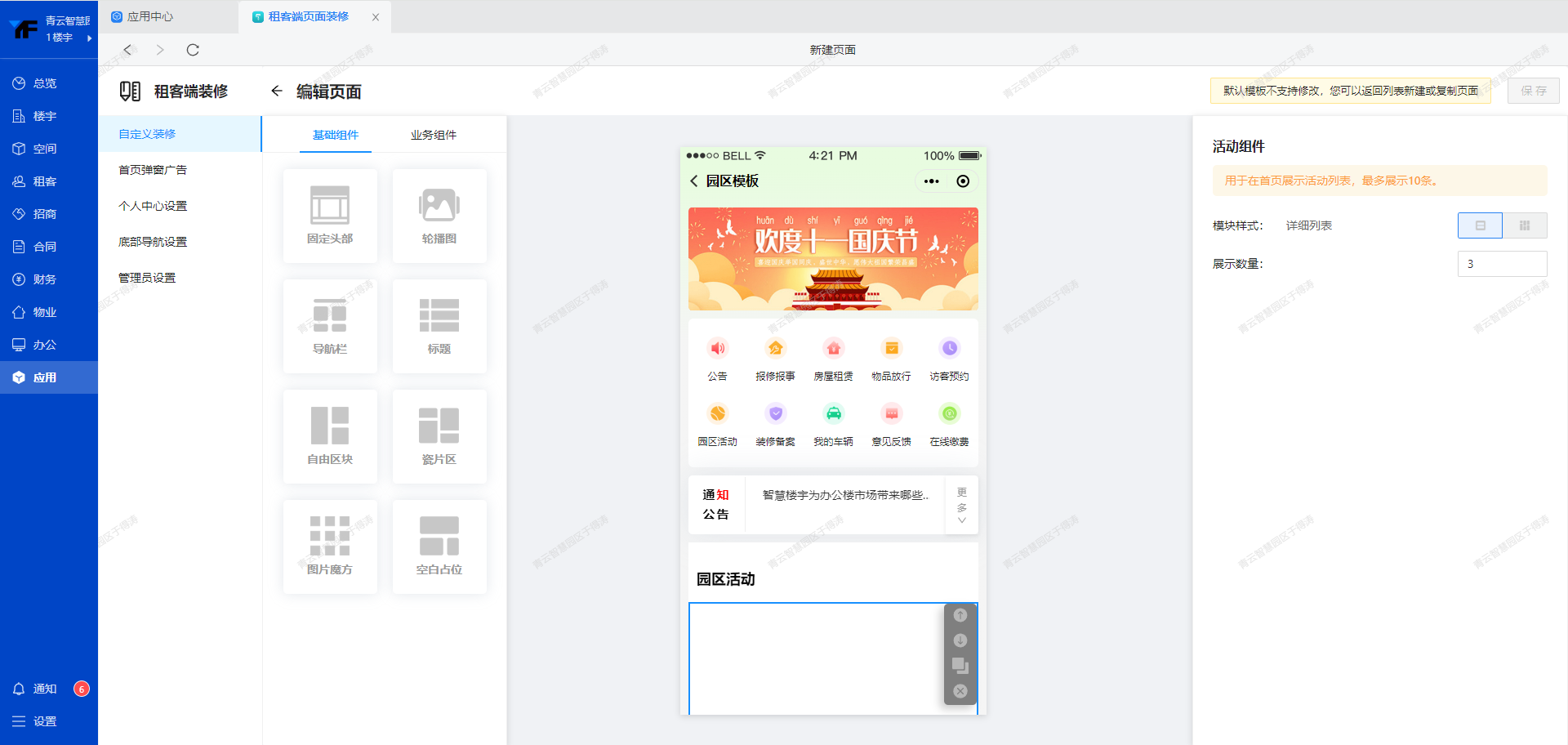Click the 展示数量 display count field

pos(1502,264)
